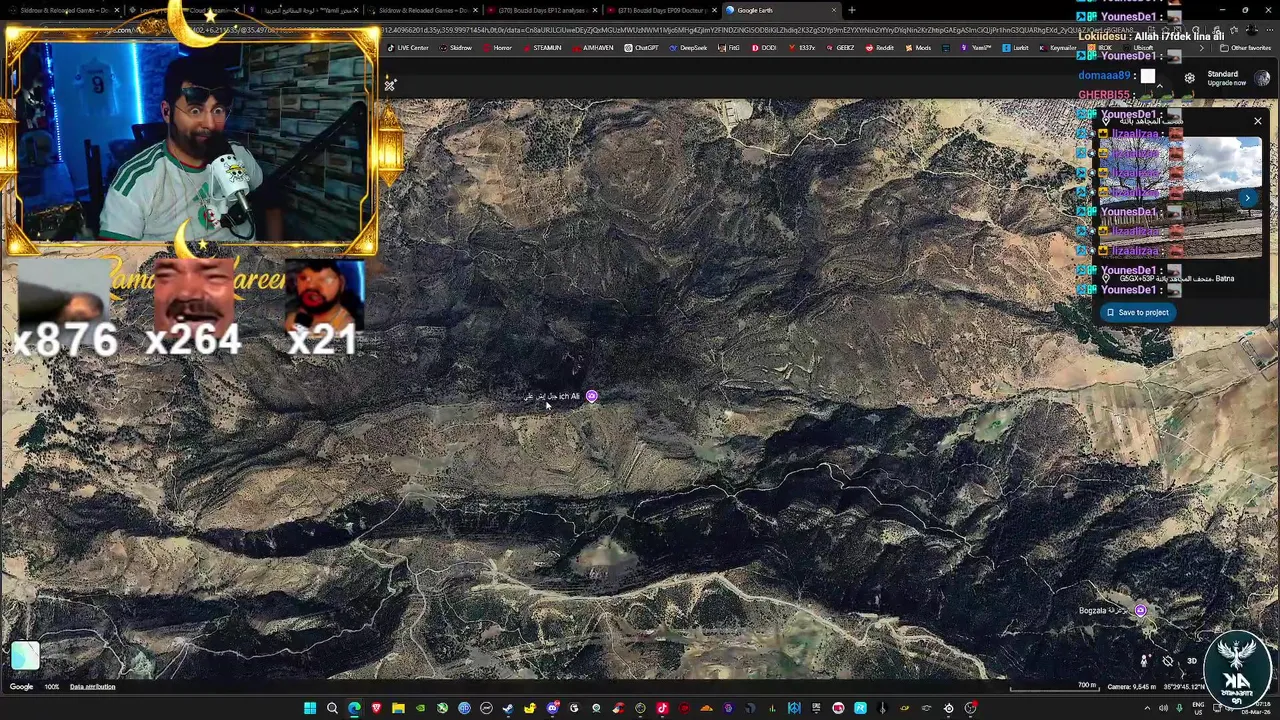Viewport: 1280px width, 720px height.
Task: Open Google Earth settings gear
Action: point(1189,78)
